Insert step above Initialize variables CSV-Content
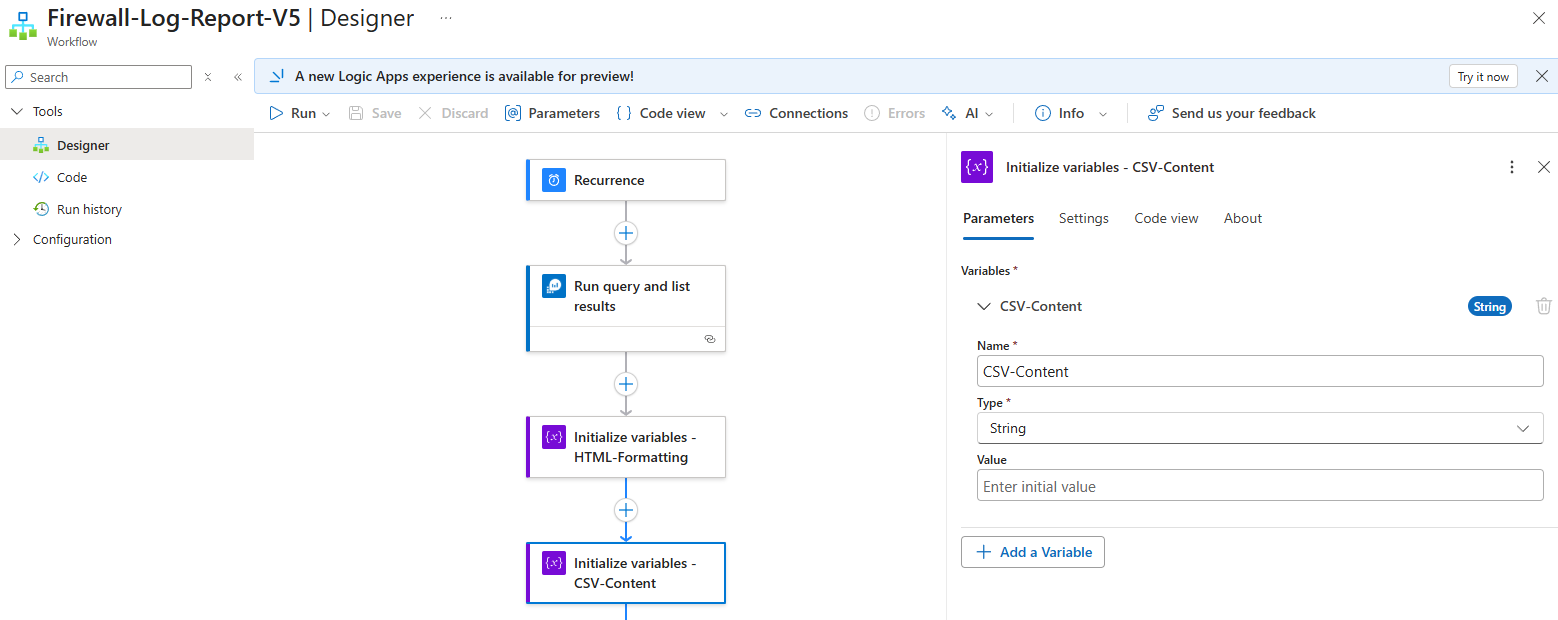The height and width of the screenshot is (620, 1558). (x=626, y=510)
